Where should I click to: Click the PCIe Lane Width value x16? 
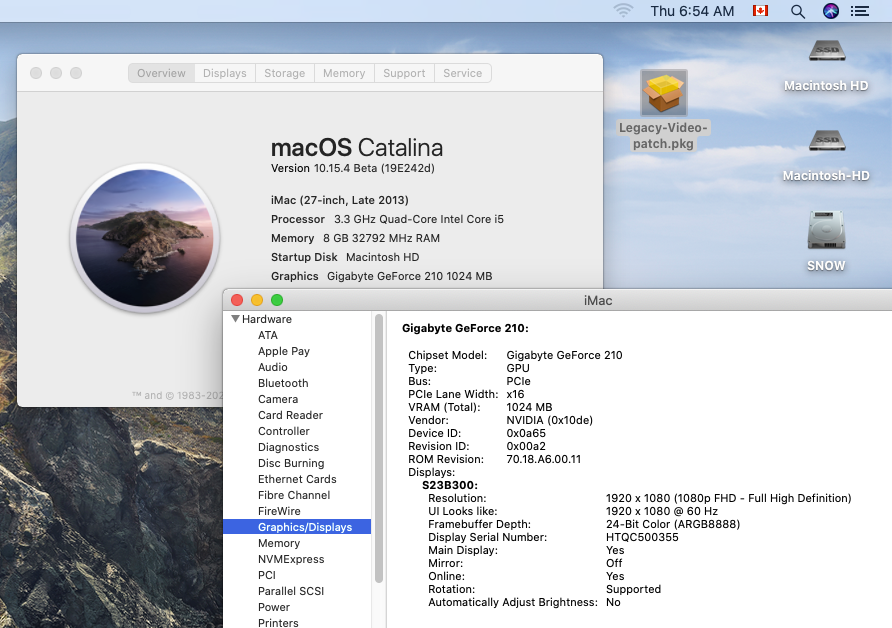tap(515, 394)
